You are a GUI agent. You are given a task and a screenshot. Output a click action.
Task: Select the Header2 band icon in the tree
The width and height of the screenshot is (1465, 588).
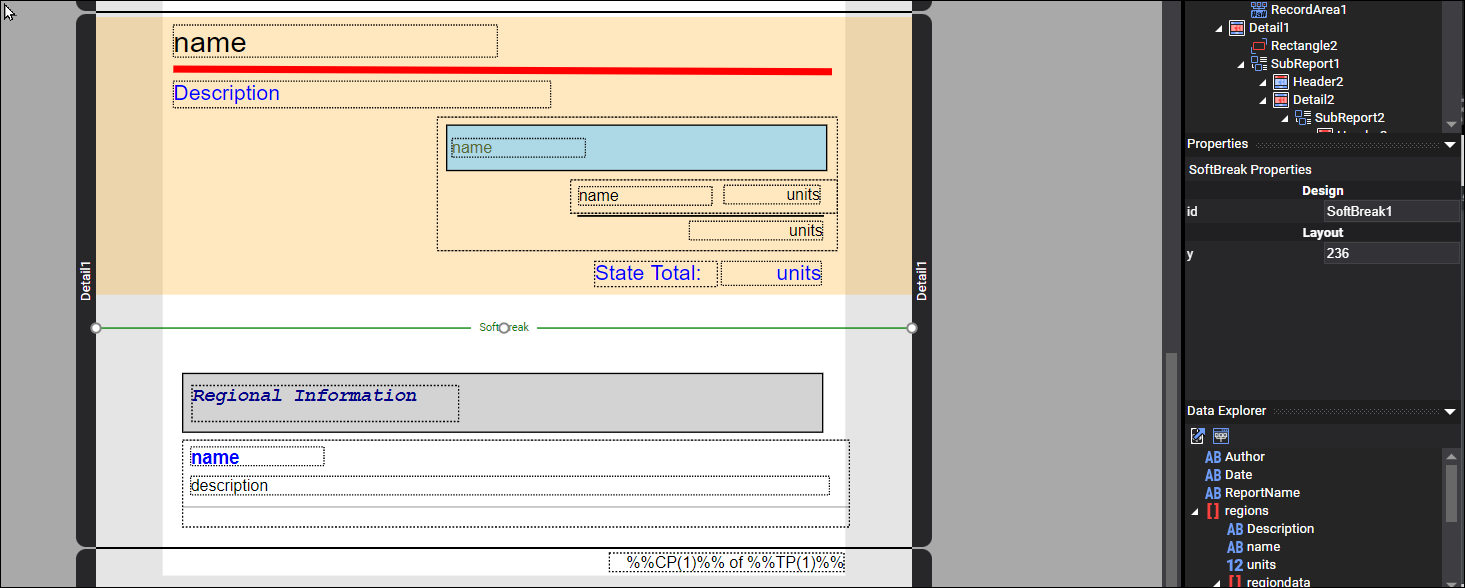[x=1280, y=82]
